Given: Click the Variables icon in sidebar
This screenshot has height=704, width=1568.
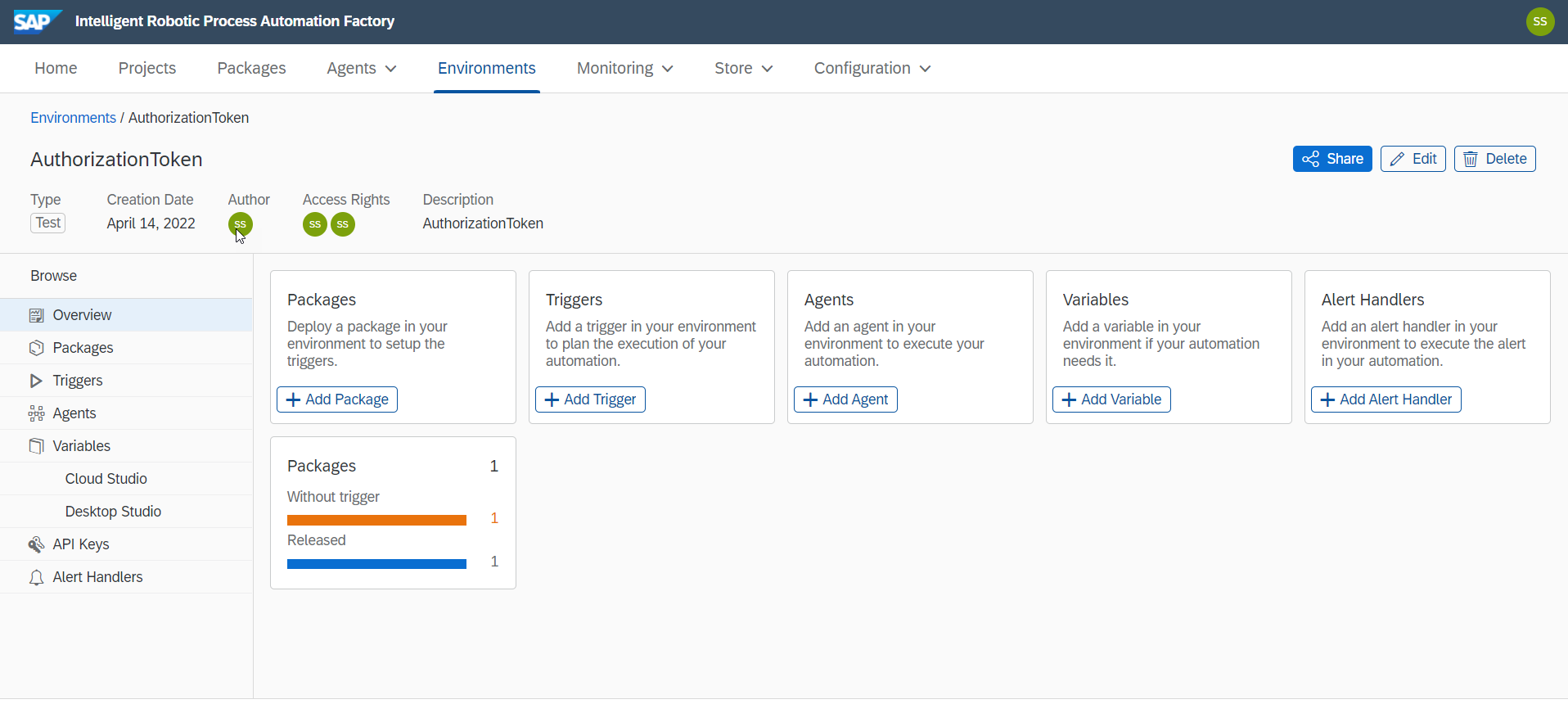Looking at the screenshot, I should (36, 446).
